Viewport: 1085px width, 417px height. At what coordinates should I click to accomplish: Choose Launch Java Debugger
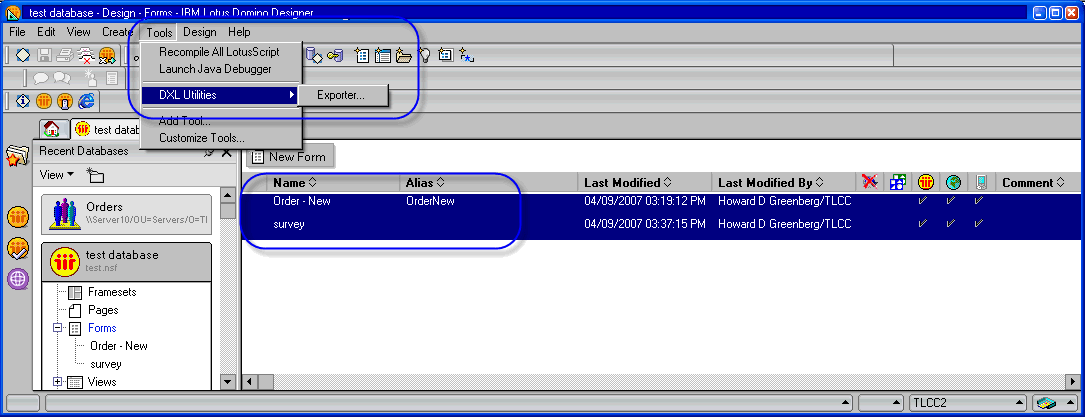pyautogui.click(x=215, y=69)
